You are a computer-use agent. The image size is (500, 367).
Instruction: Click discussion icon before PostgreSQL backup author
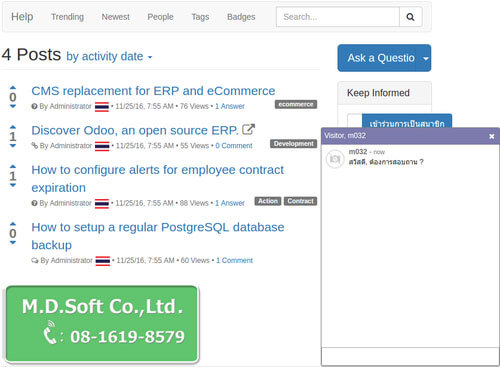(x=35, y=260)
